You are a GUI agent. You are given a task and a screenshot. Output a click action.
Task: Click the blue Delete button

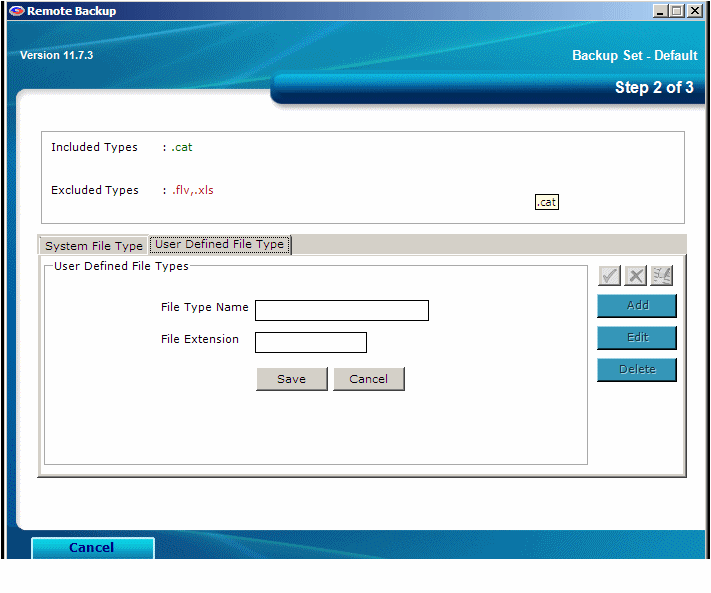(637, 369)
